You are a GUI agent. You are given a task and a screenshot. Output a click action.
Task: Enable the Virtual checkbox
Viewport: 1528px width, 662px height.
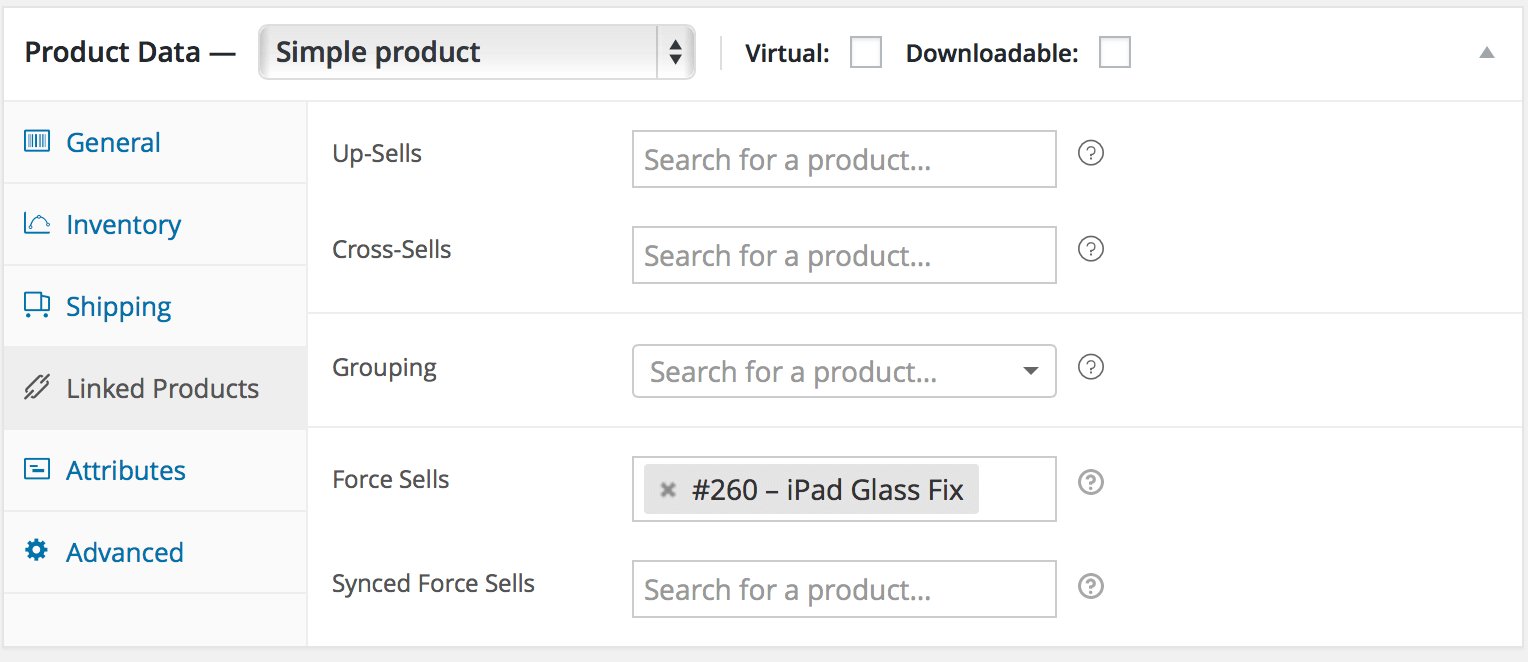(864, 52)
